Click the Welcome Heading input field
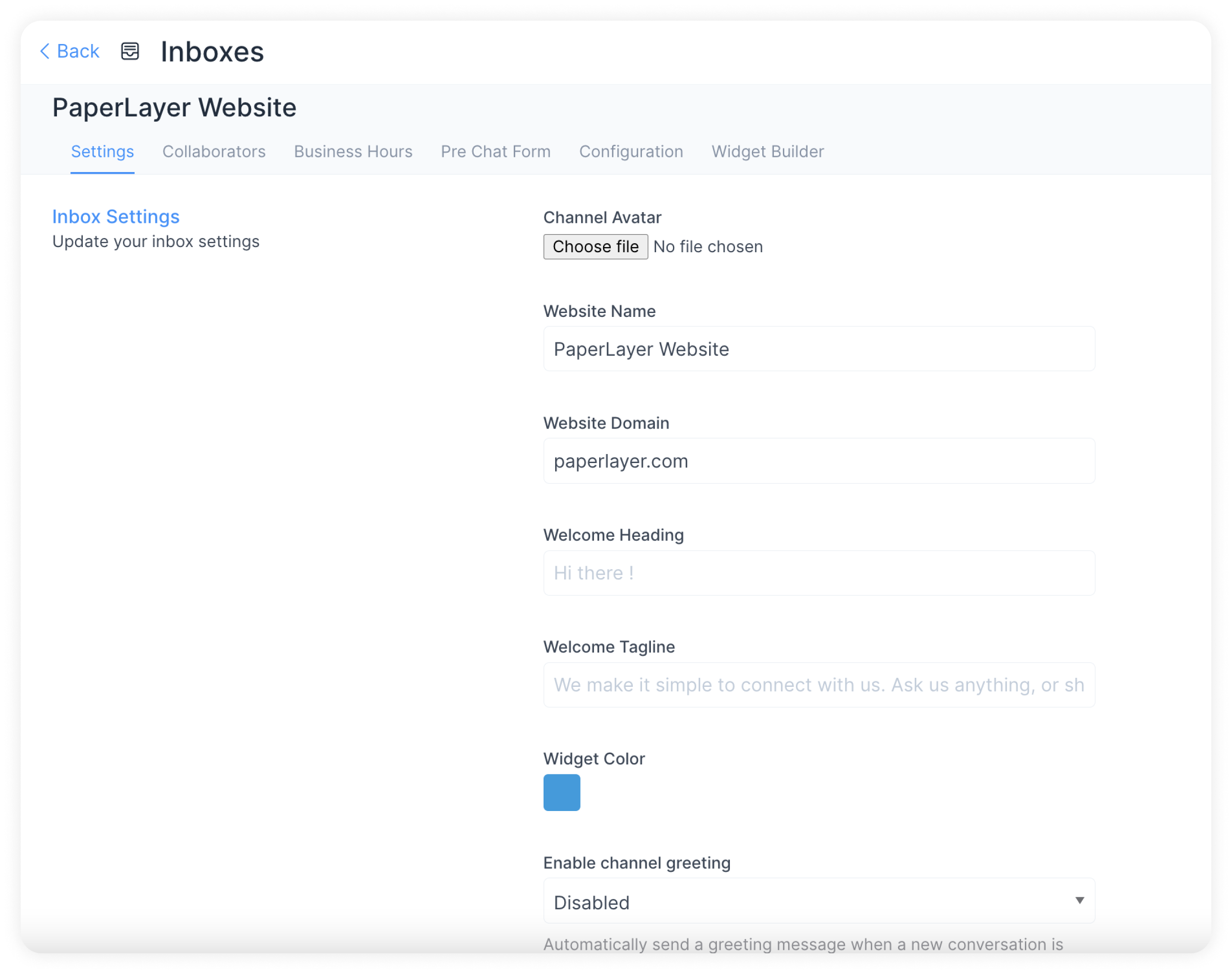The width and height of the screenshot is (1232, 974). click(819, 573)
